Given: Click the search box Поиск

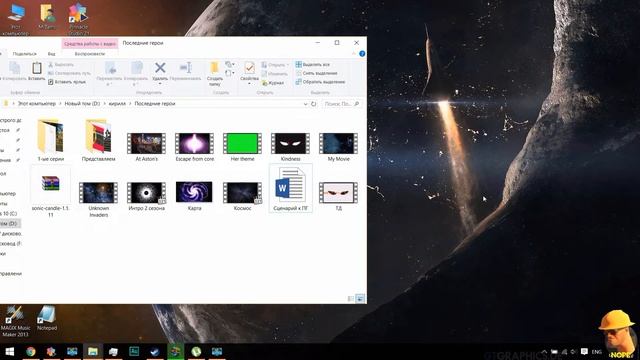Looking at the screenshot, I should tap(342, 104).
